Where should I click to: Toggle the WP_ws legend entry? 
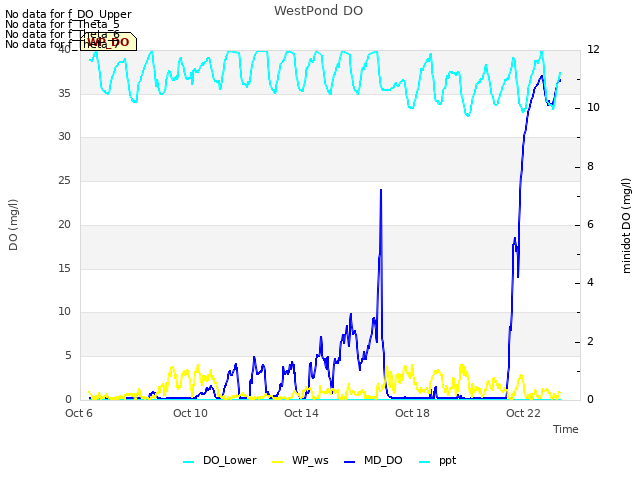pos(300,461)
